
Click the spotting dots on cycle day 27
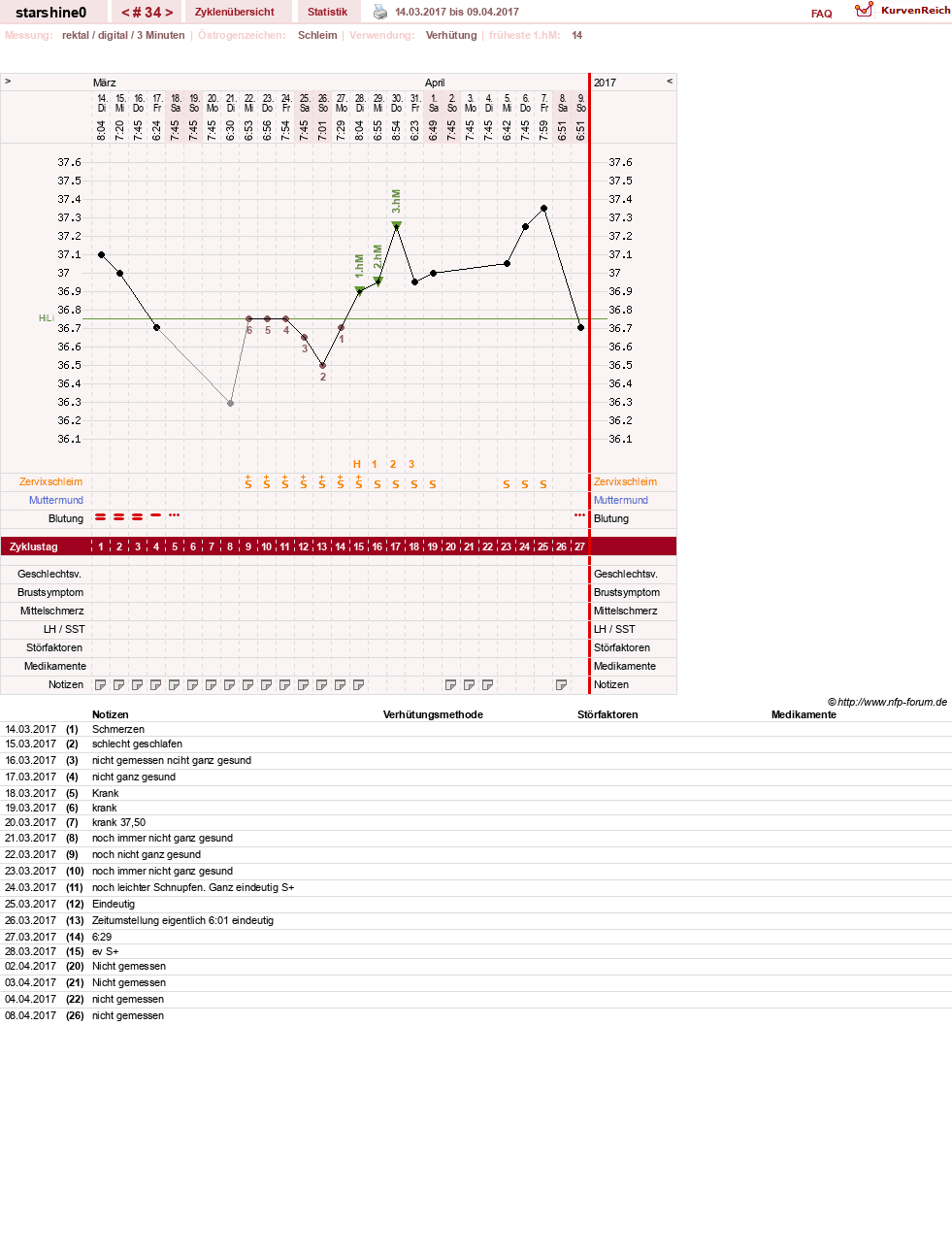click(580, 515)
